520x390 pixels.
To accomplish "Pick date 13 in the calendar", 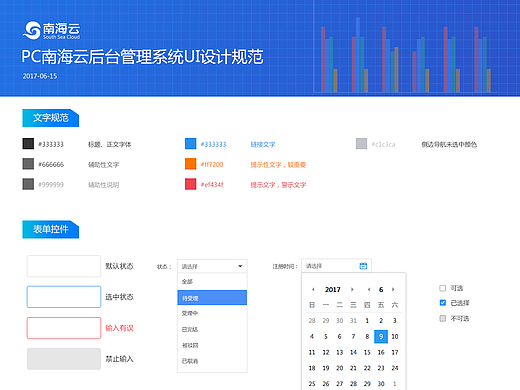I will pyautogui.click(x=339, y=352).
